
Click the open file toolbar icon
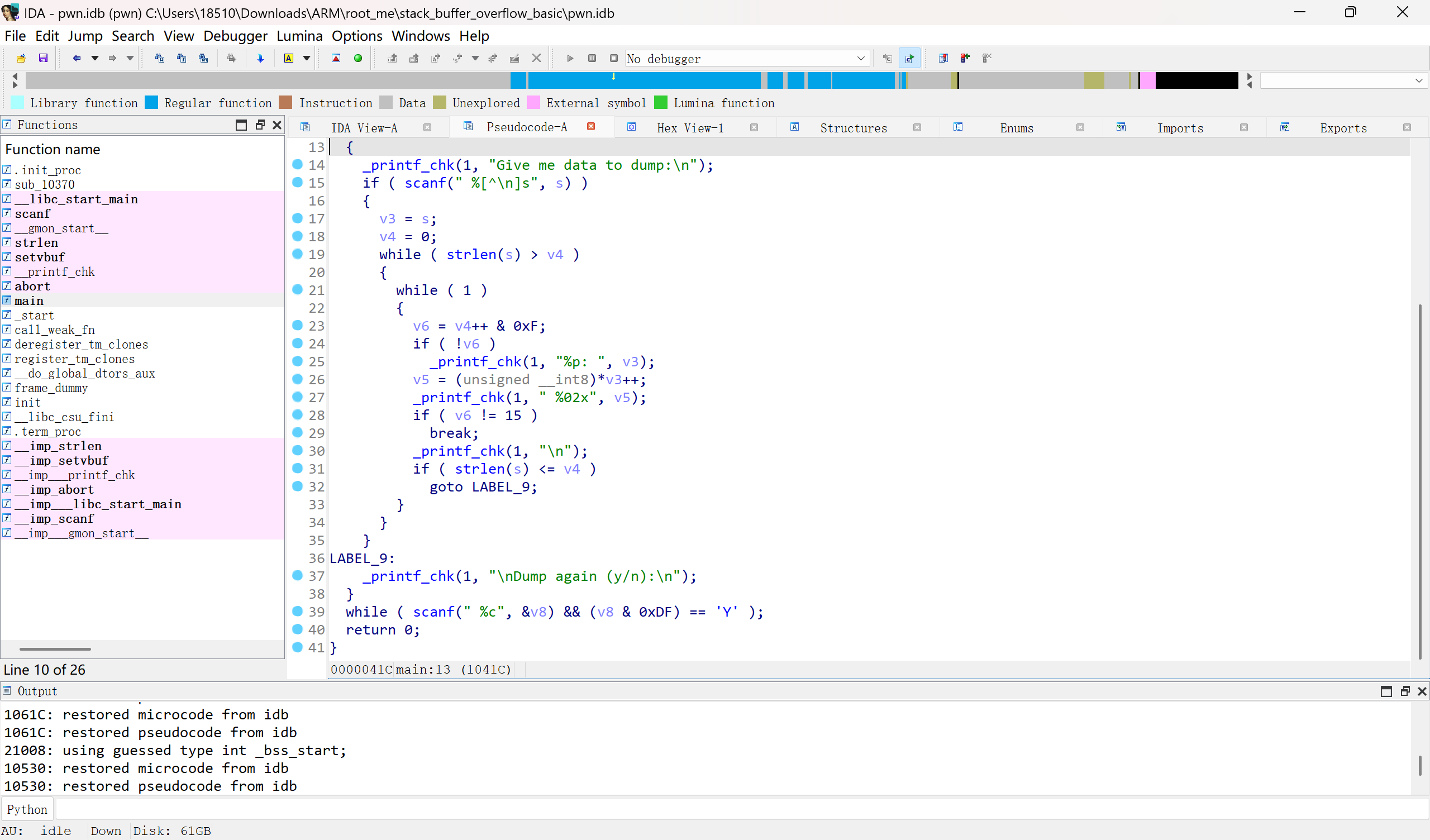pyautogui.click(x=21, y=58)
